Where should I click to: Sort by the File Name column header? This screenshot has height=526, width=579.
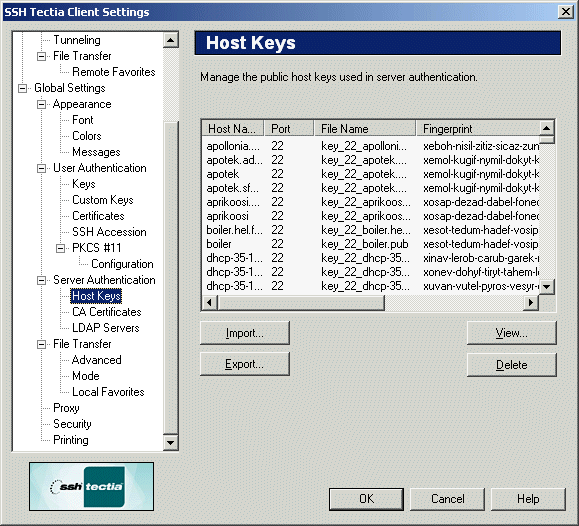[365, 129]
